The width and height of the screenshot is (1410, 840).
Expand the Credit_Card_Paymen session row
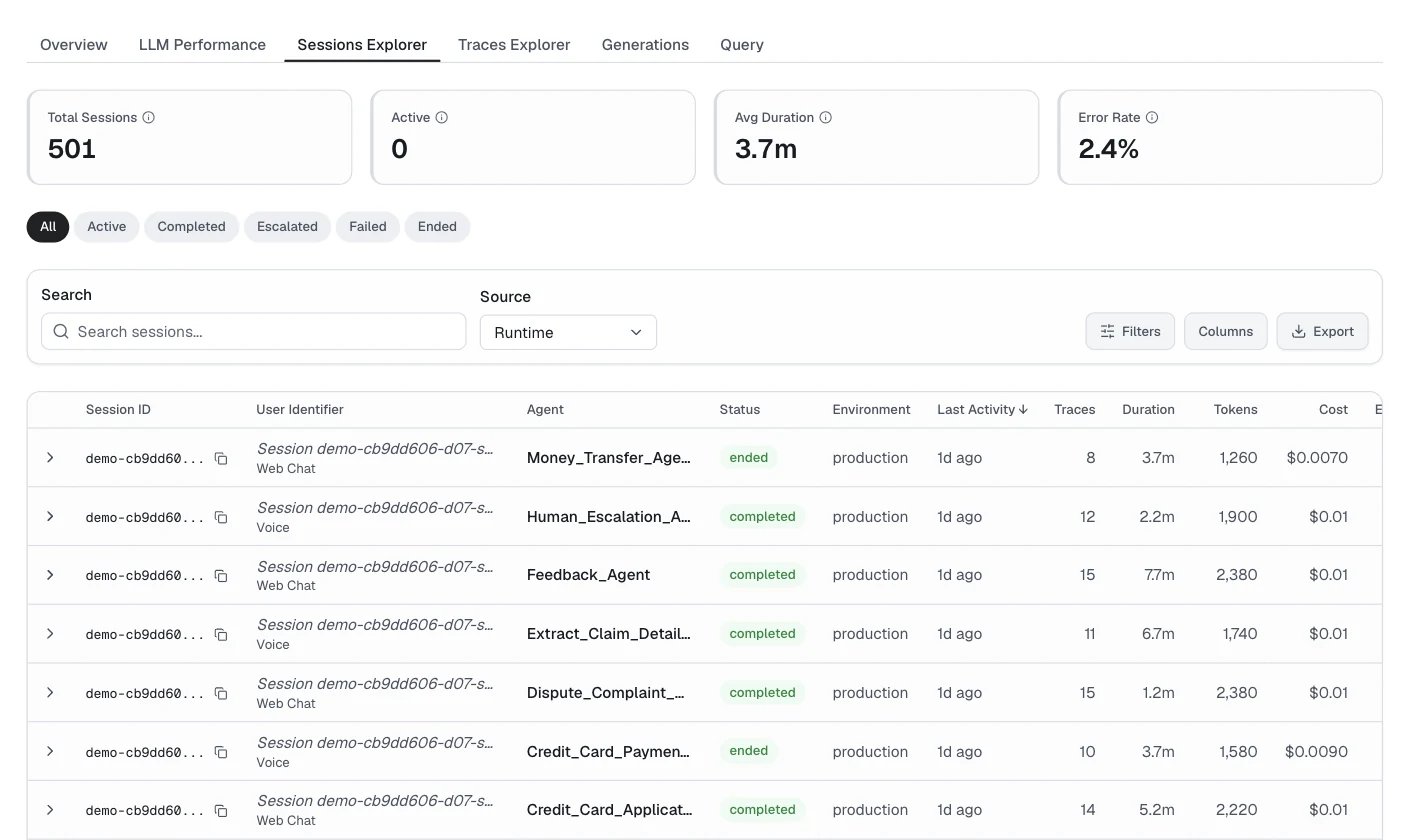point(50,751)
